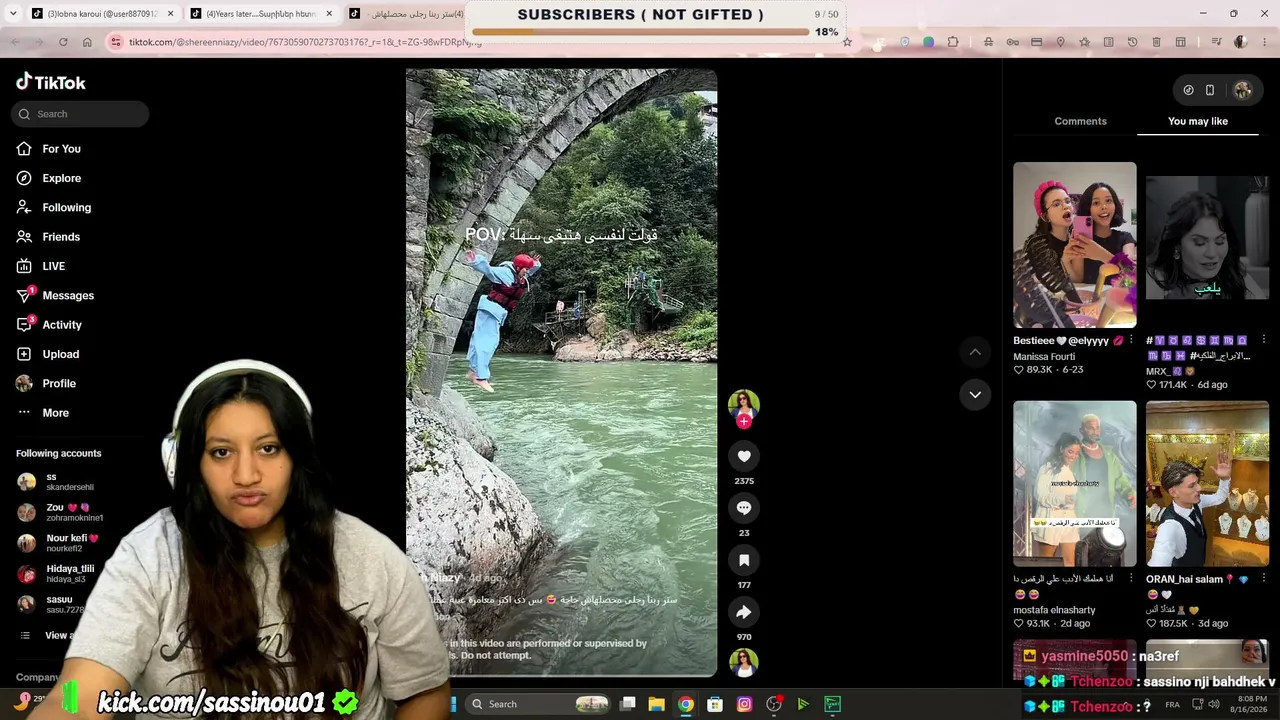Open the black-and-white MRX_ video thumbnail
This screenshot has height=720, width=1280.
point(1207,238)
